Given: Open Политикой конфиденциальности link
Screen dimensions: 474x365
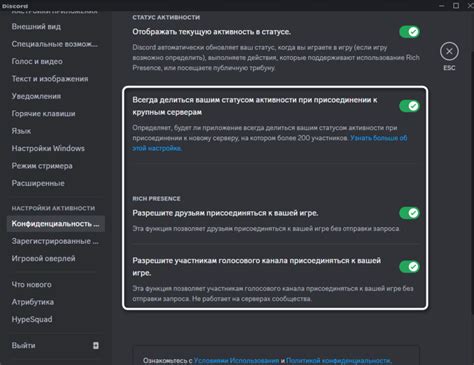Looking at the screenshot, I should coord(338,360).
